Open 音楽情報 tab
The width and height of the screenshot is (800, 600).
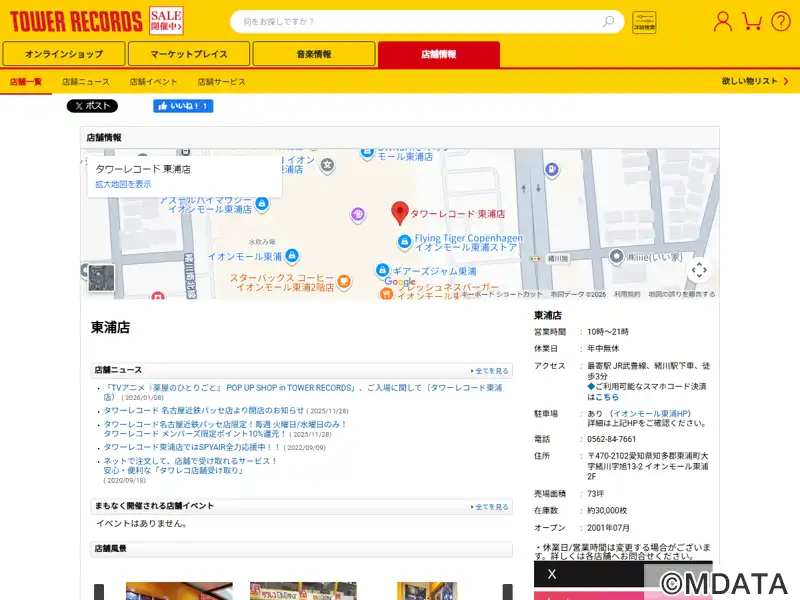pyautogui.click(x=314, y=54)
